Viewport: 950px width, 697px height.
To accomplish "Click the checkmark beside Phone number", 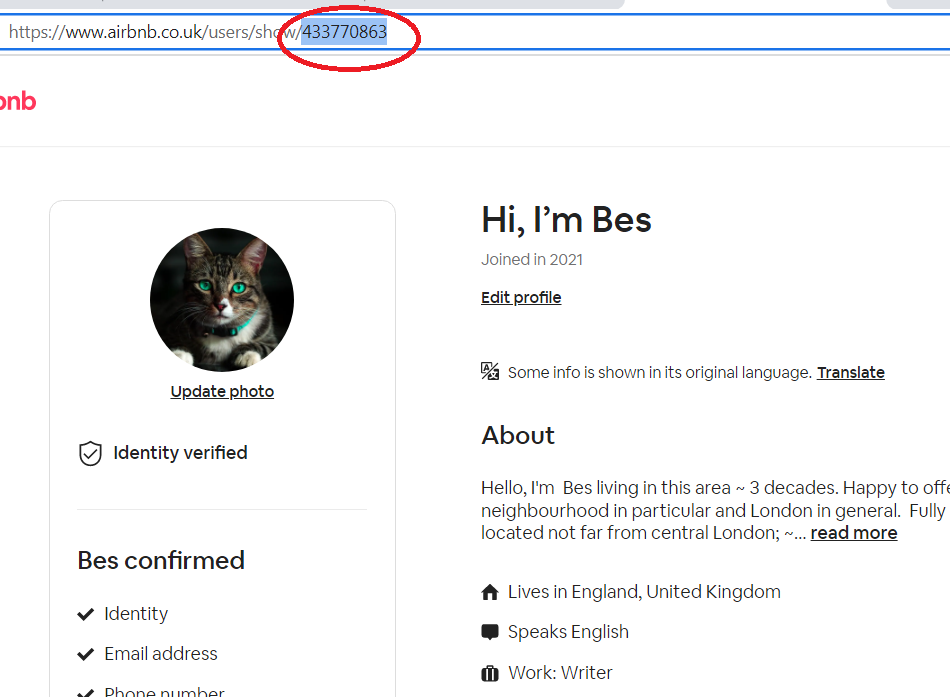I will [85, 691].
